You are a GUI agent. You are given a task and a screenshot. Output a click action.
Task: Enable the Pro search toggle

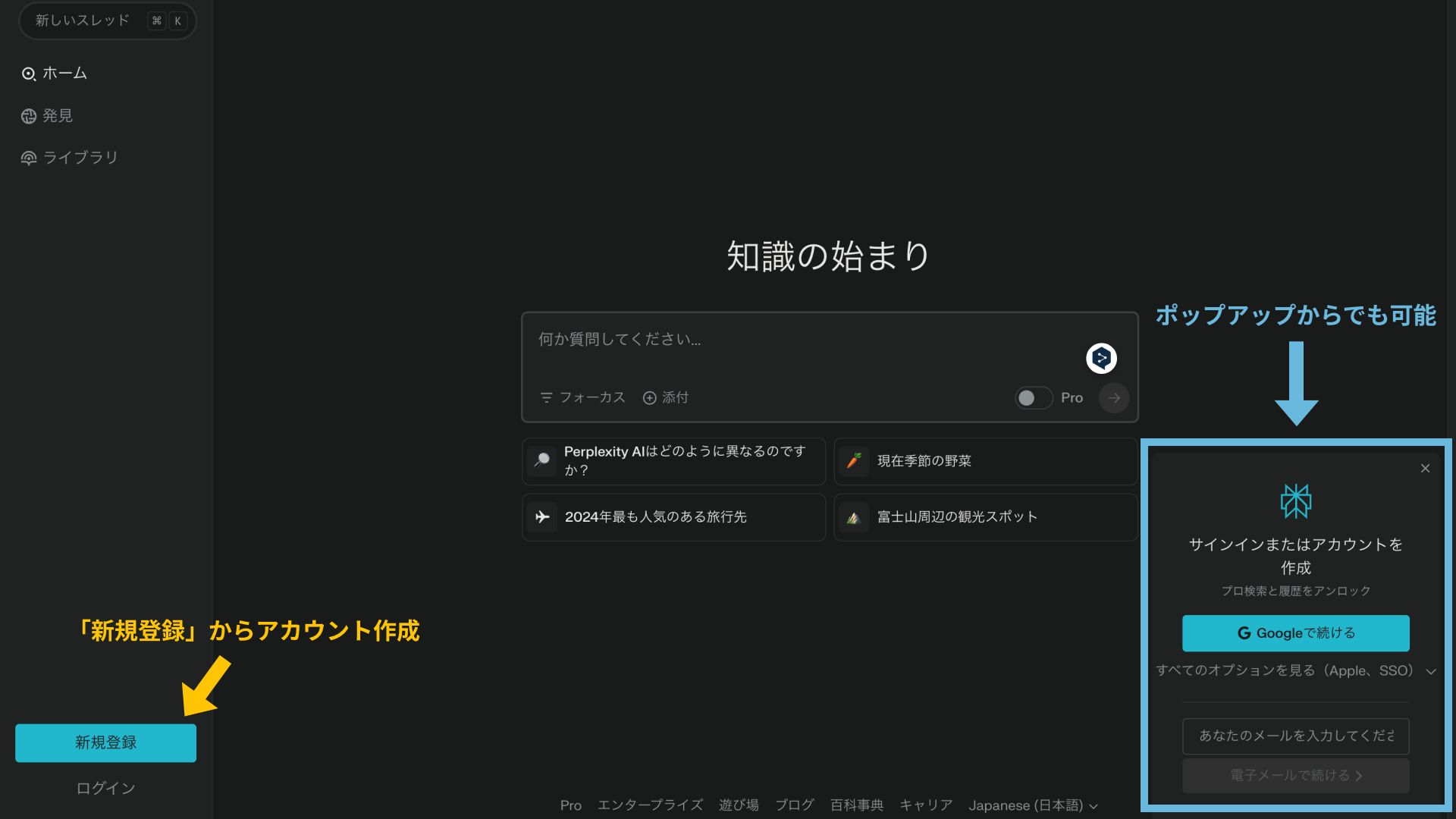point(1033,397)
